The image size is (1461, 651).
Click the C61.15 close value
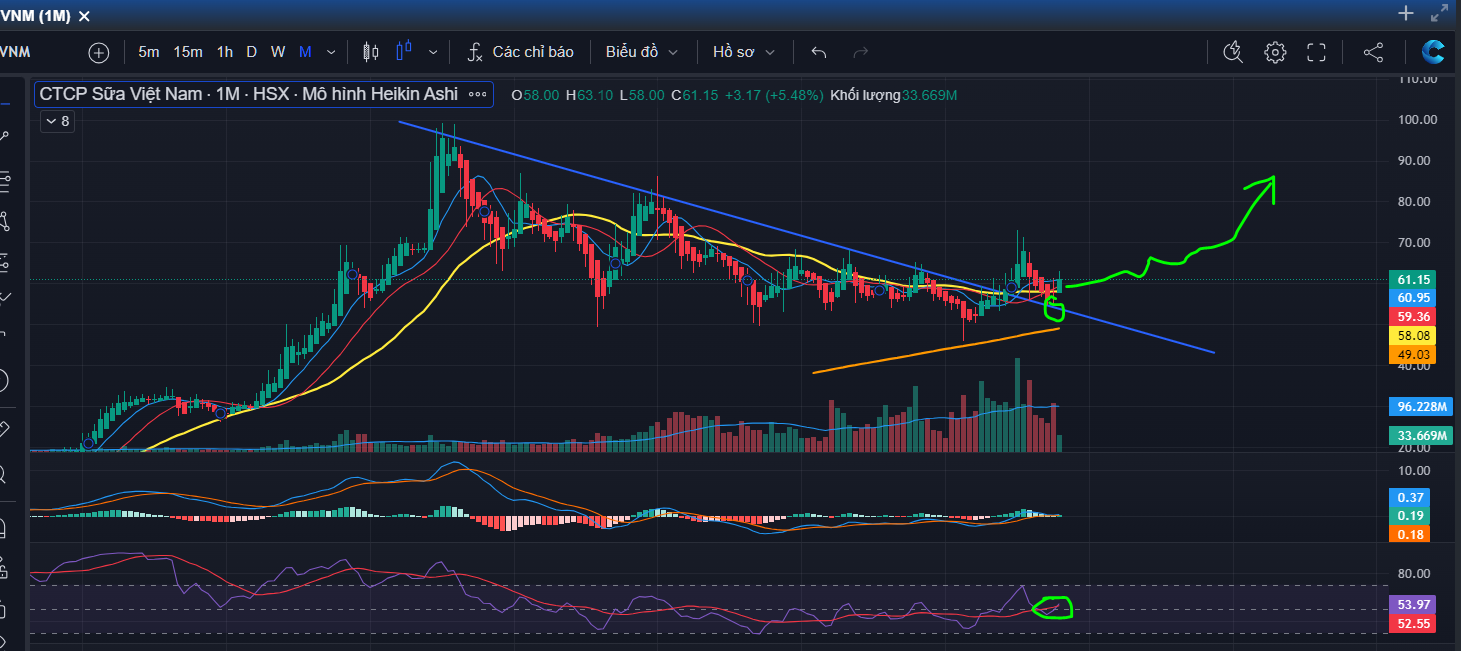click(x=694, y=95)
